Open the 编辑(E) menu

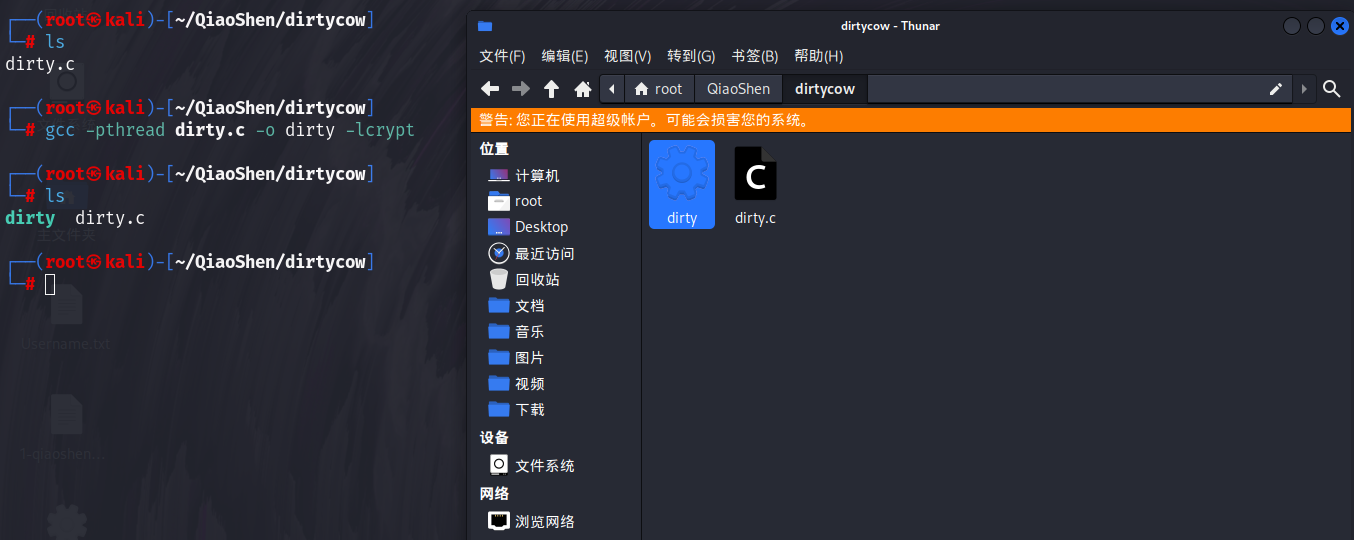(564, 56)
